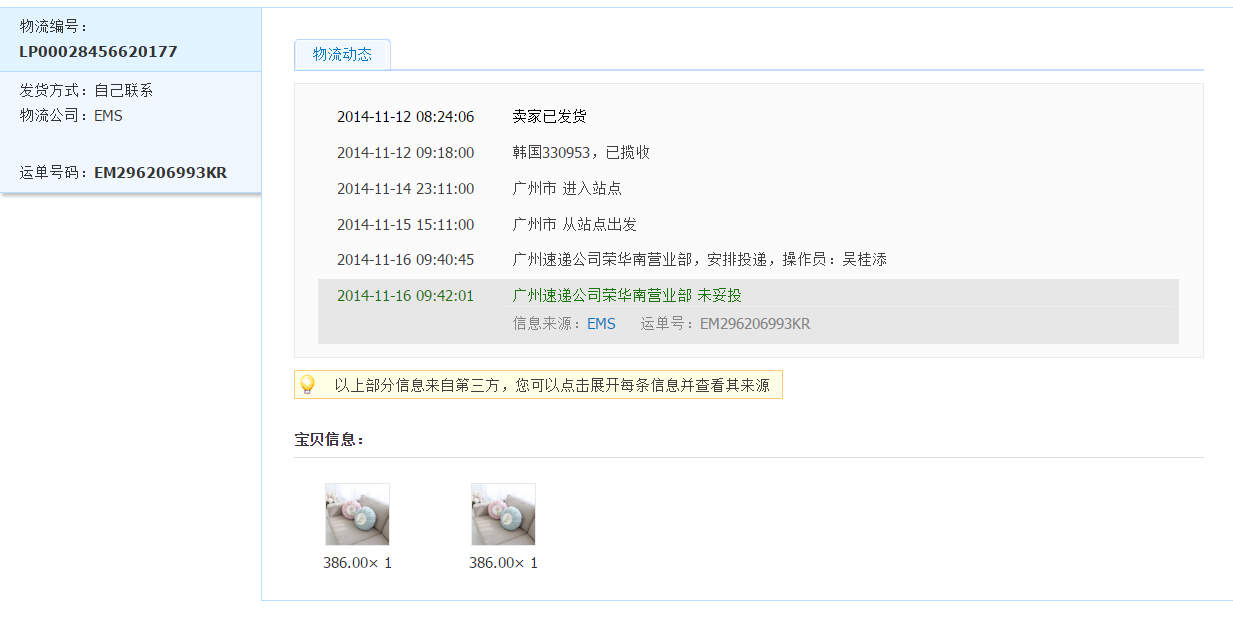Viewport: 1233px width, 617px height.
Task: Click the light bulb tip icon
Action: (308, 385)
